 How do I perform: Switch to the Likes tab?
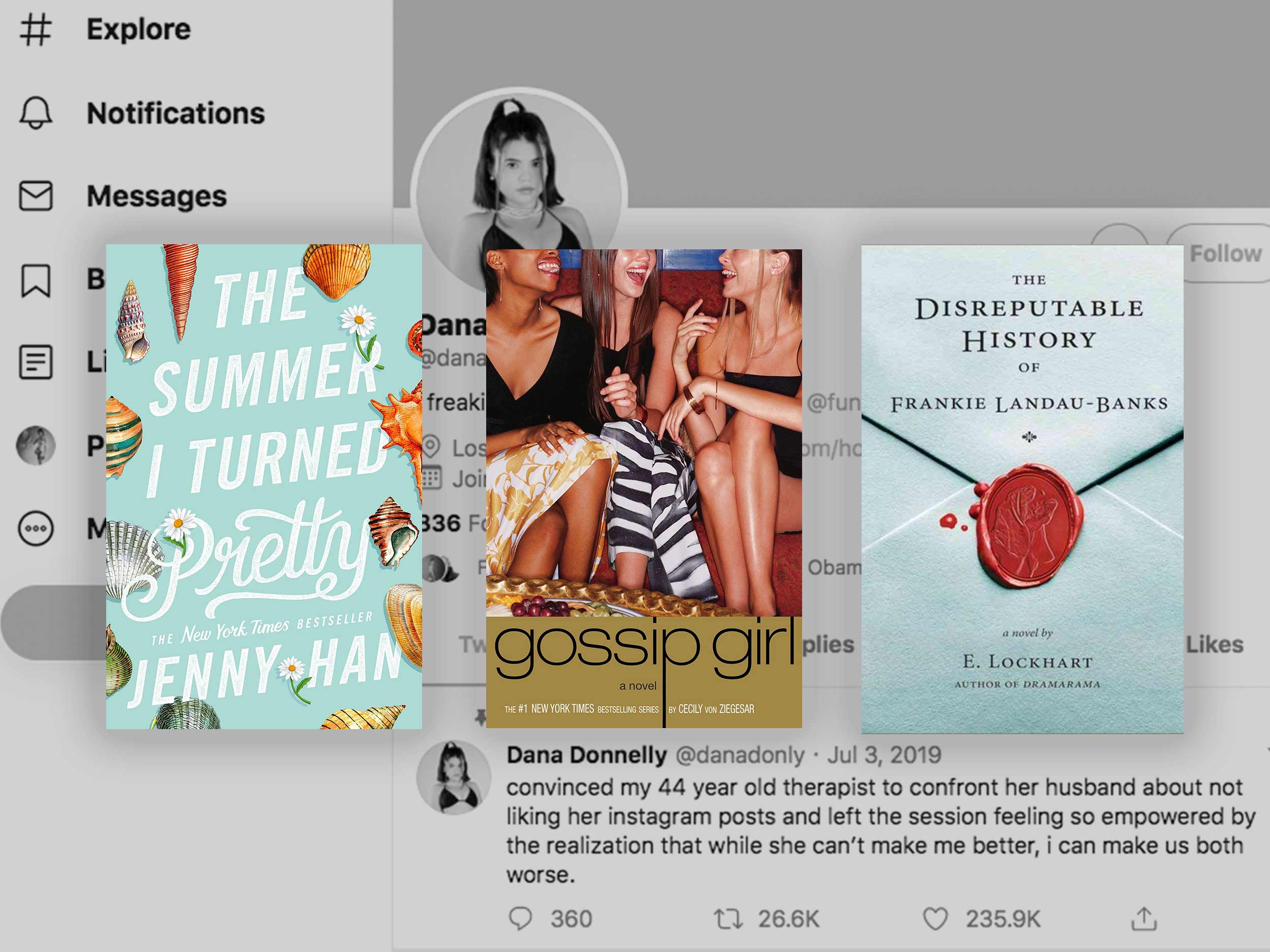[x=1214, y=644]
